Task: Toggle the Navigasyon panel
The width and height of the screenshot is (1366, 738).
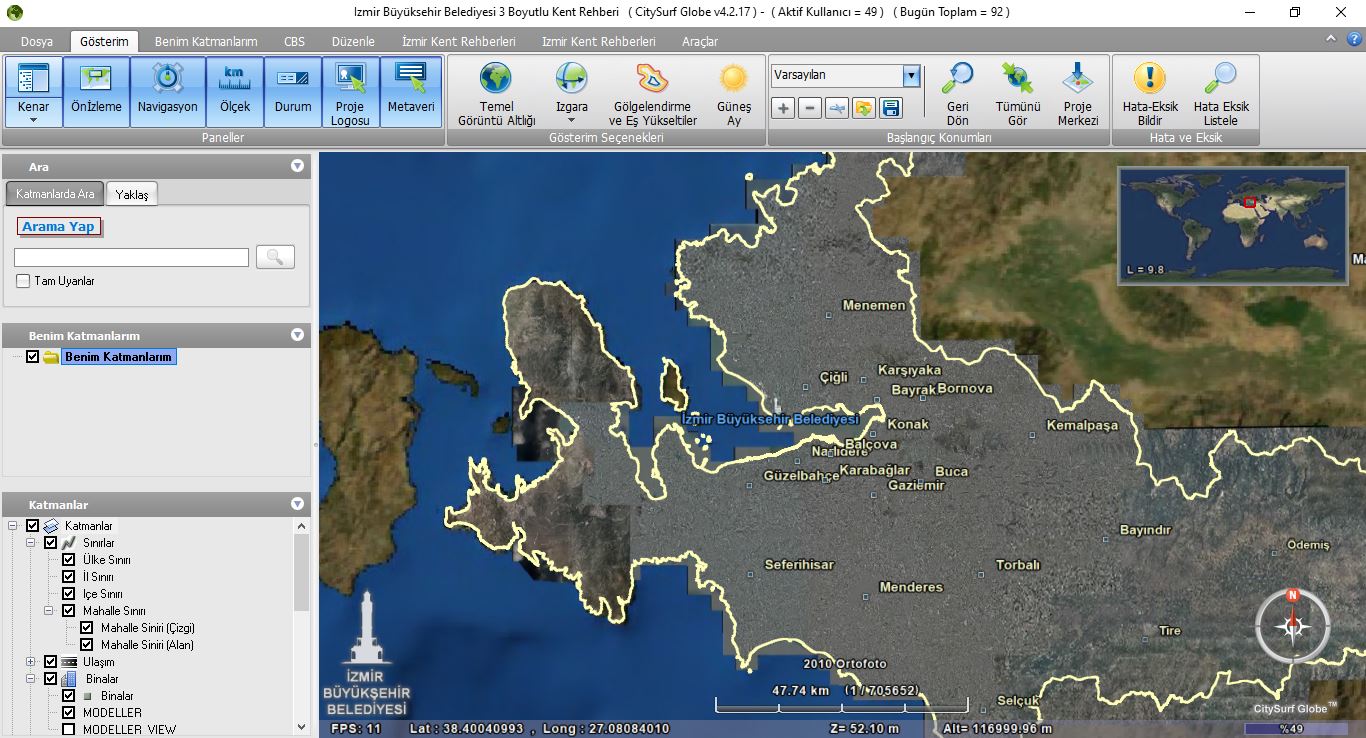Action: tap(167, 92)
